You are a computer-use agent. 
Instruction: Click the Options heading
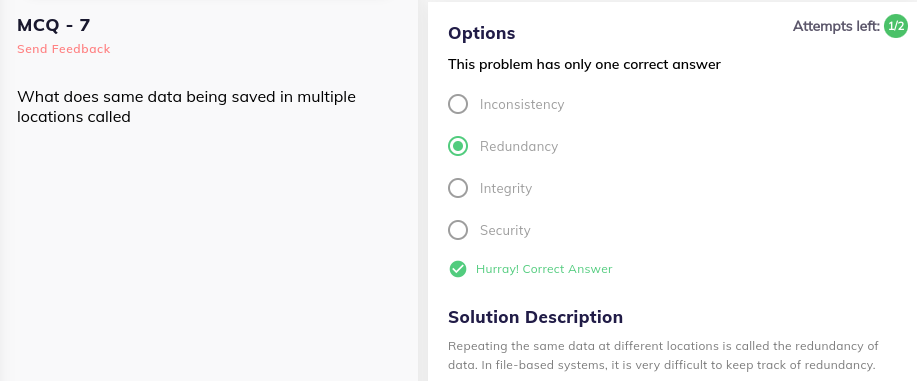pos(482,33)
